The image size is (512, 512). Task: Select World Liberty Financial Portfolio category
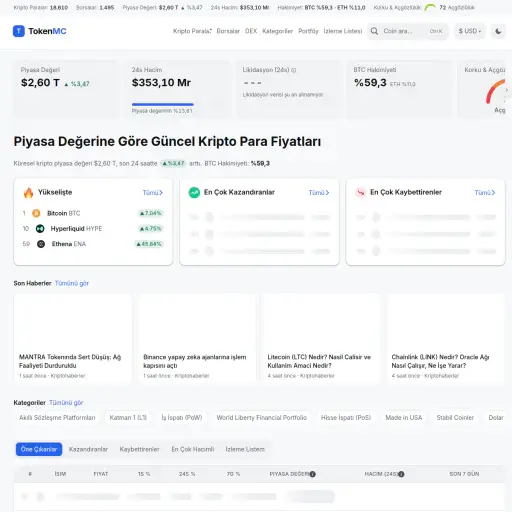pyautogui.click(x=261, y=418)
